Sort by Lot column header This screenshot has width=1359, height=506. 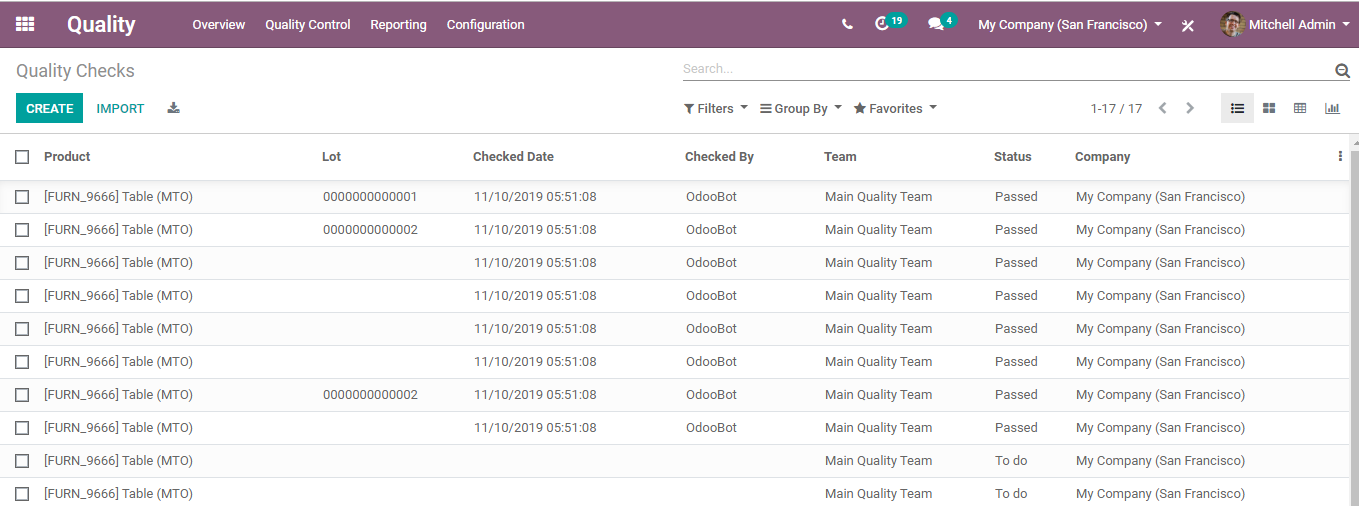click(x=331, y=157)
